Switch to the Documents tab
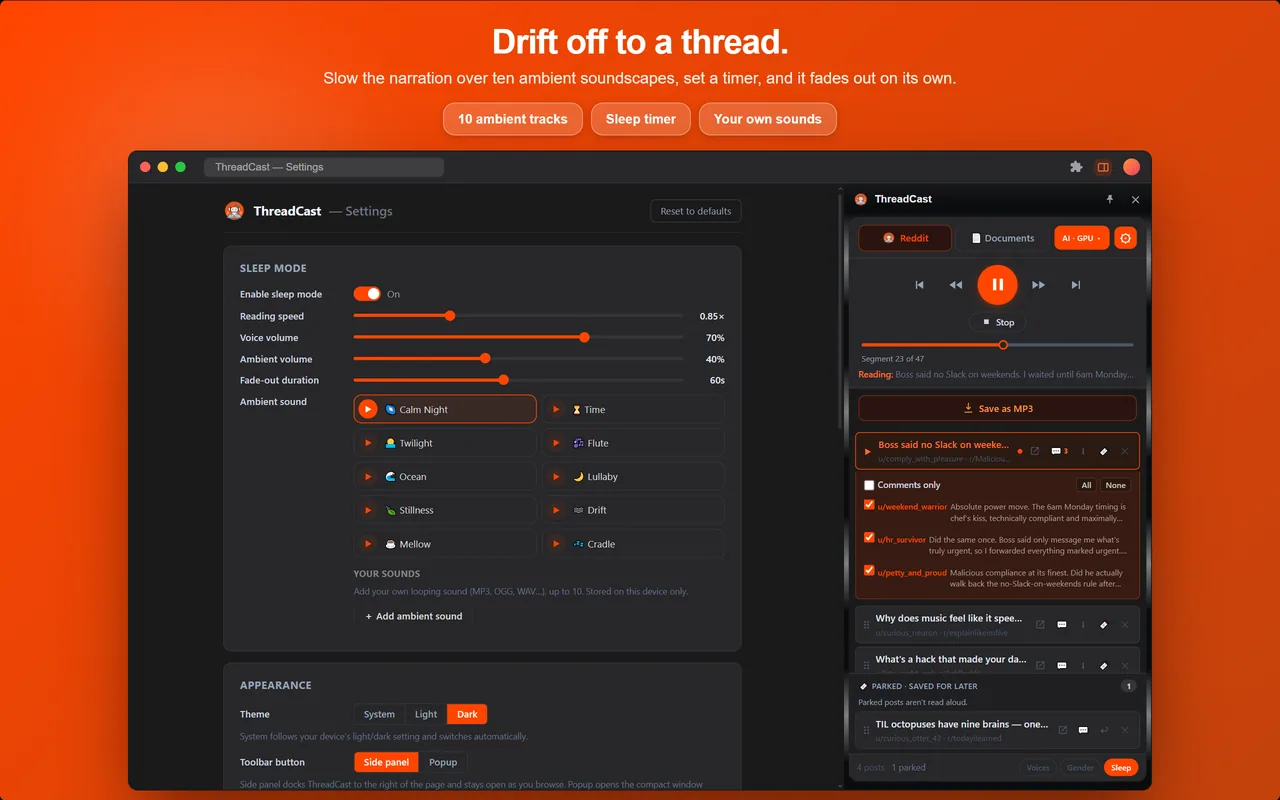The width and height of the screenshot is (1280, 800). [1002, 238]
